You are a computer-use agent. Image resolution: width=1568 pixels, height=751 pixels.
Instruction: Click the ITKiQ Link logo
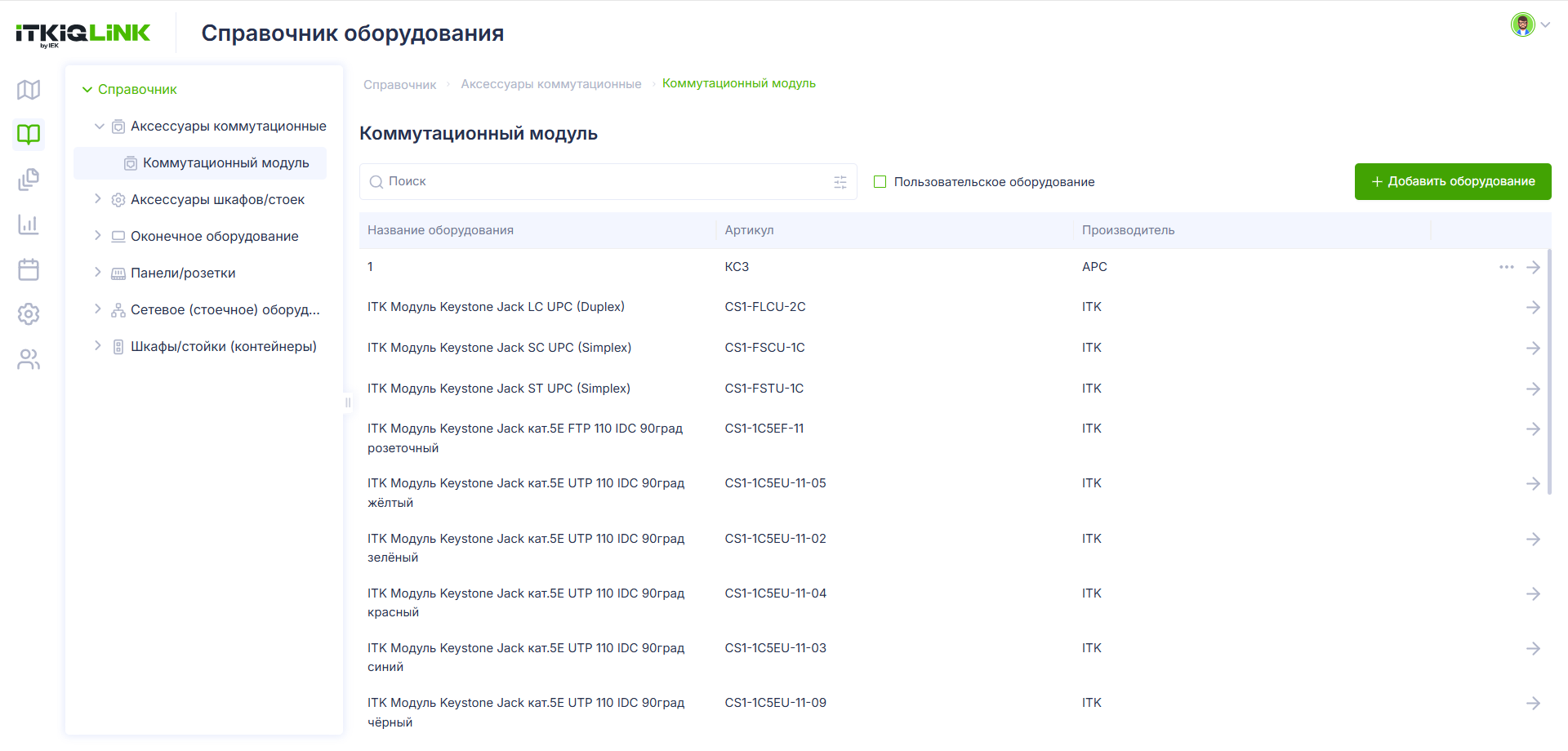[82, 34]
